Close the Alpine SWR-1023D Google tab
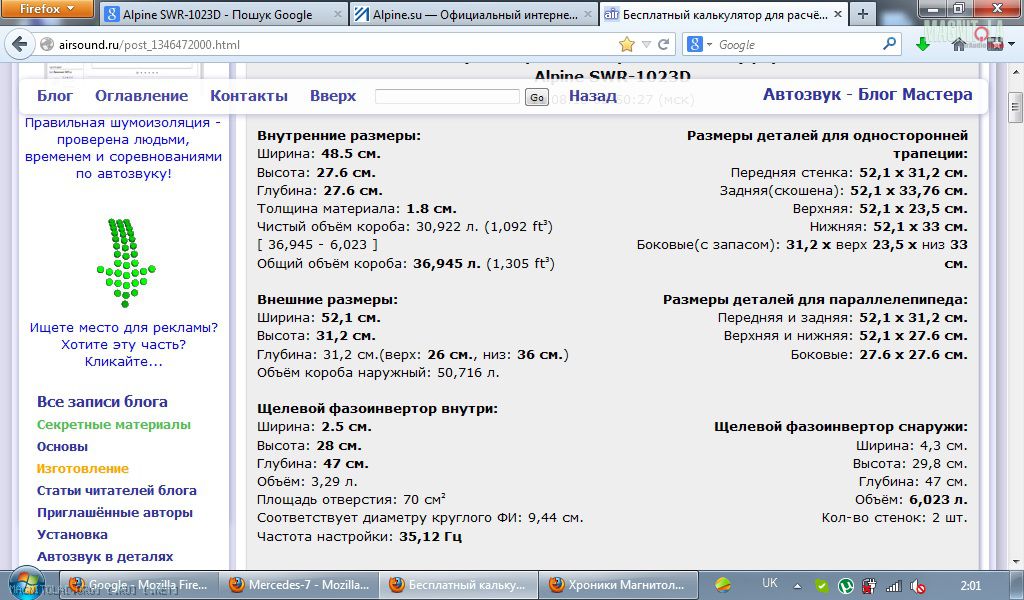Screen dimensions: 1024x600 [x=338, y=14]
